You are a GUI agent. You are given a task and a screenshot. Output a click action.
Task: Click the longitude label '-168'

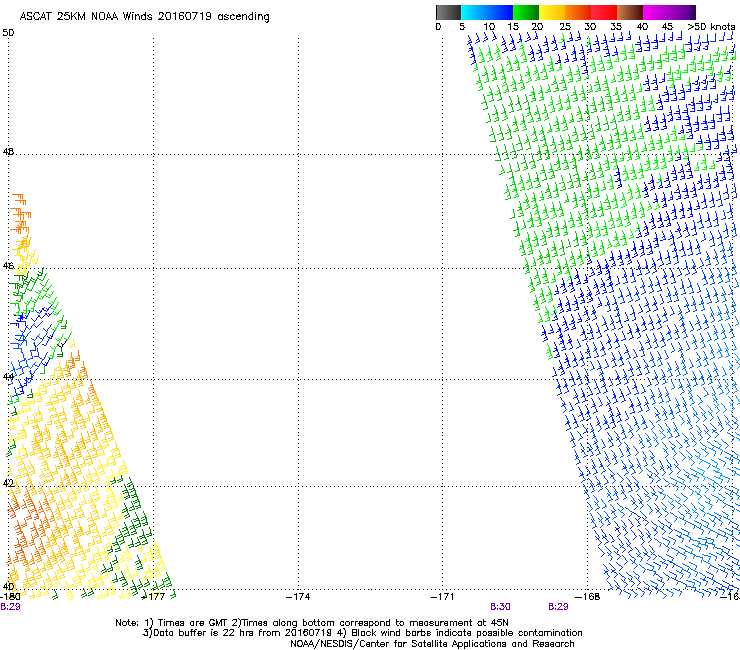click(x=588, y=597)
